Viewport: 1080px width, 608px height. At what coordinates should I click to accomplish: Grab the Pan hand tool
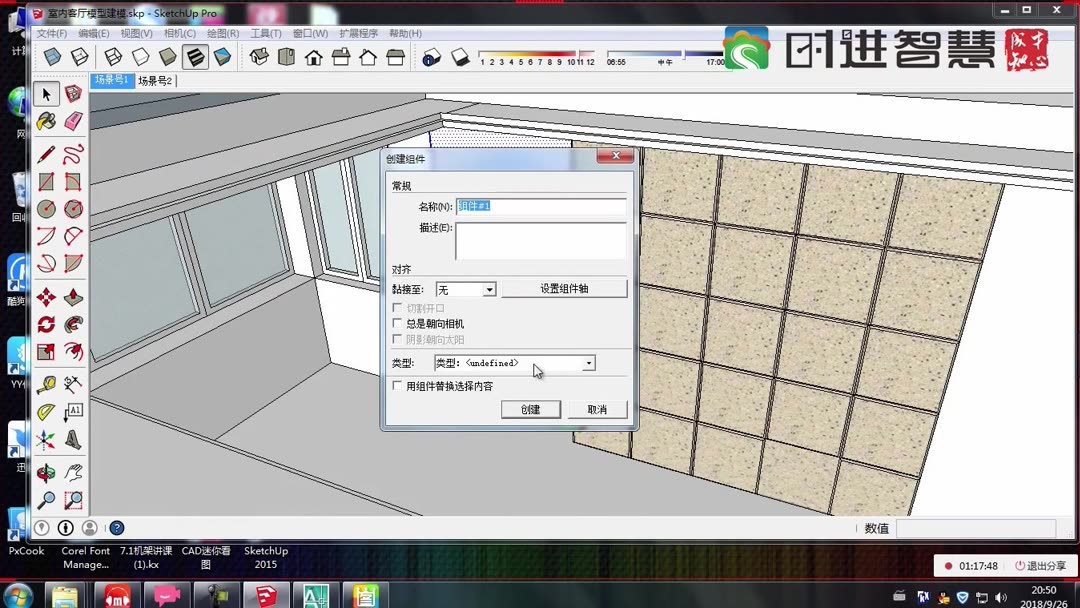coord(73,473)
